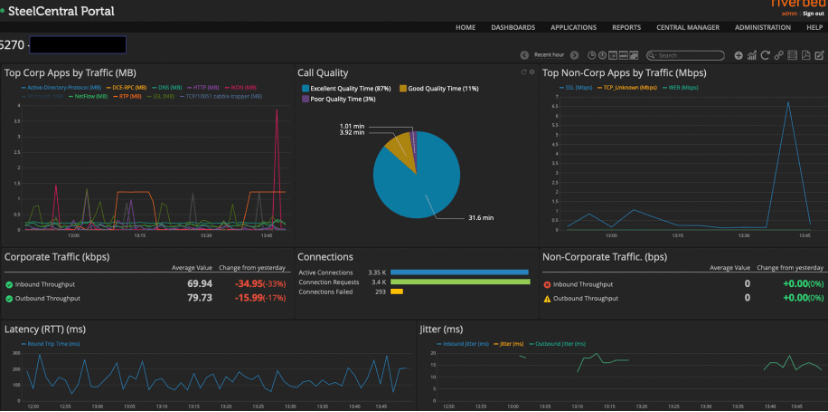Click the -15.99(-17%) change value
Image resolution: width=828 pixels, height=412 pixels.
point(260,298)
